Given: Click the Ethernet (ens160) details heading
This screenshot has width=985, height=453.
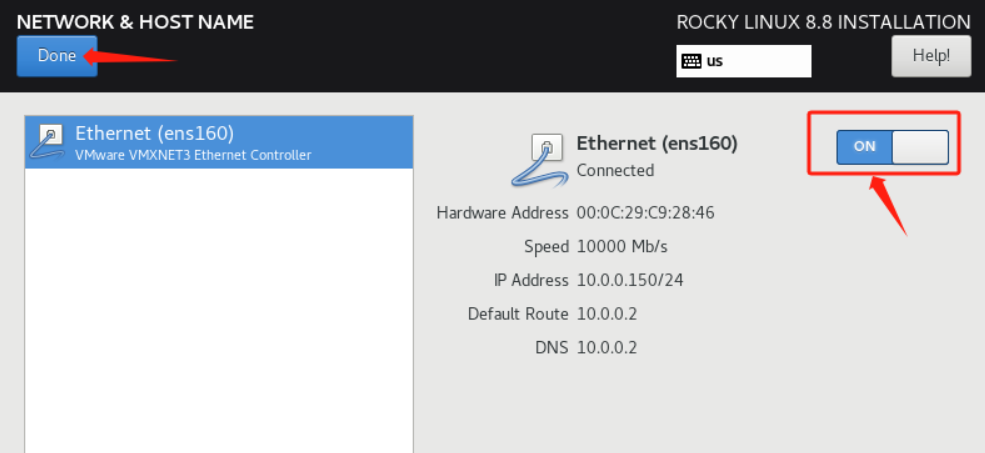Looking at the screenshot, I should pyautogui.click(x=657, y=143).
